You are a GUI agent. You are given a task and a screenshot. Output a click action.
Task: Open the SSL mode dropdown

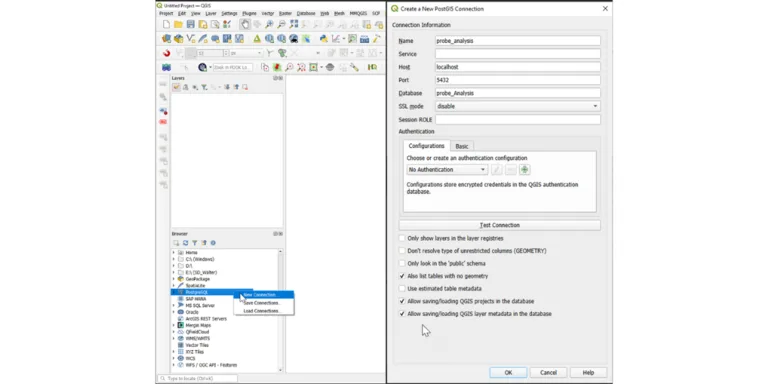point(518,106)
